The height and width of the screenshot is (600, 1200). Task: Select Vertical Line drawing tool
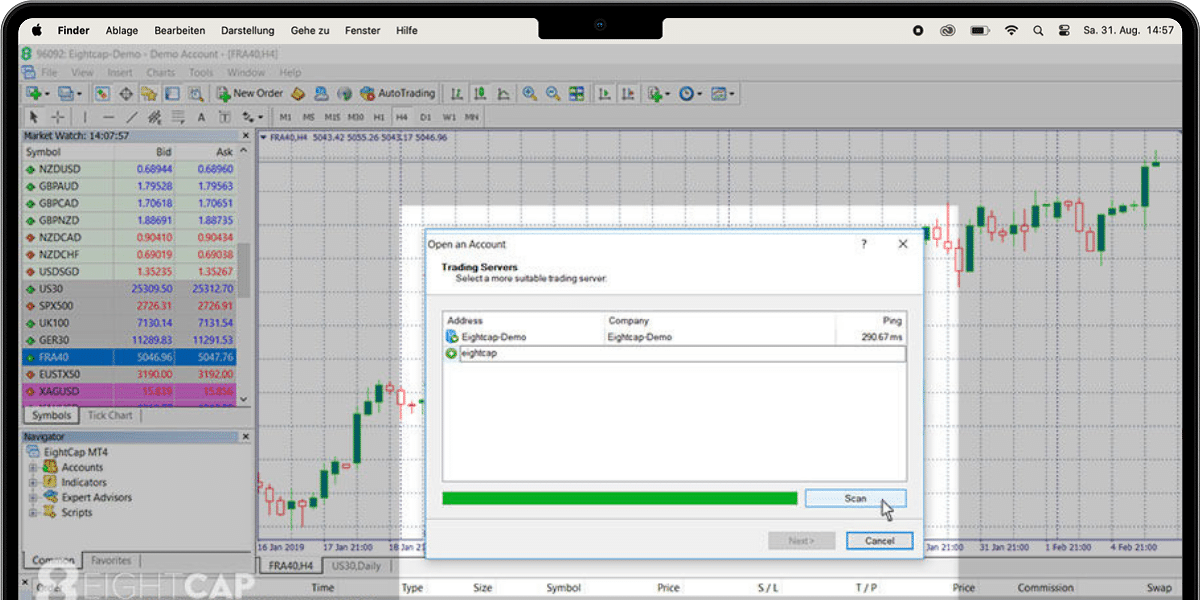85,117
